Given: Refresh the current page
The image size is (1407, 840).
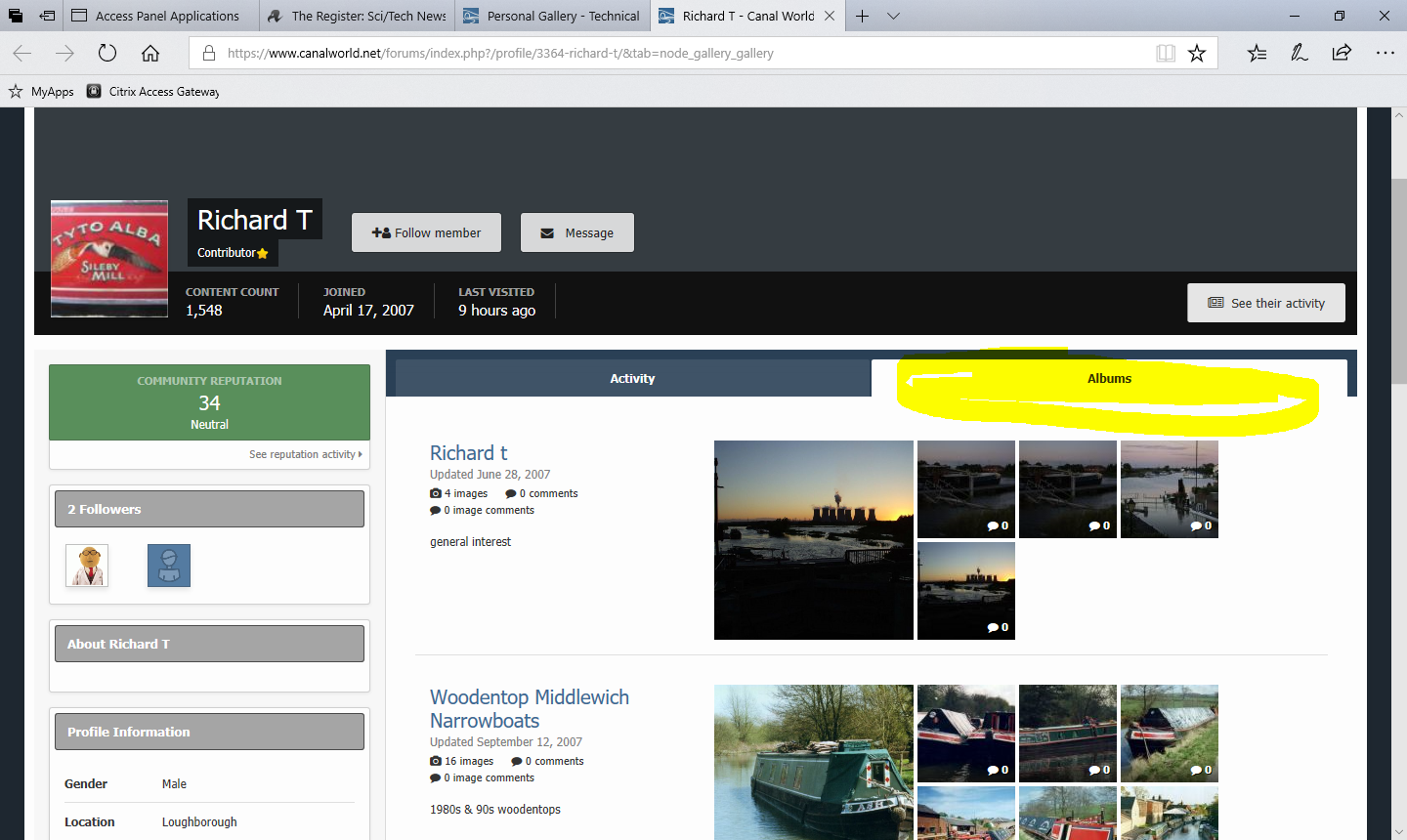Looking at the screenshot, I should 107,54.
